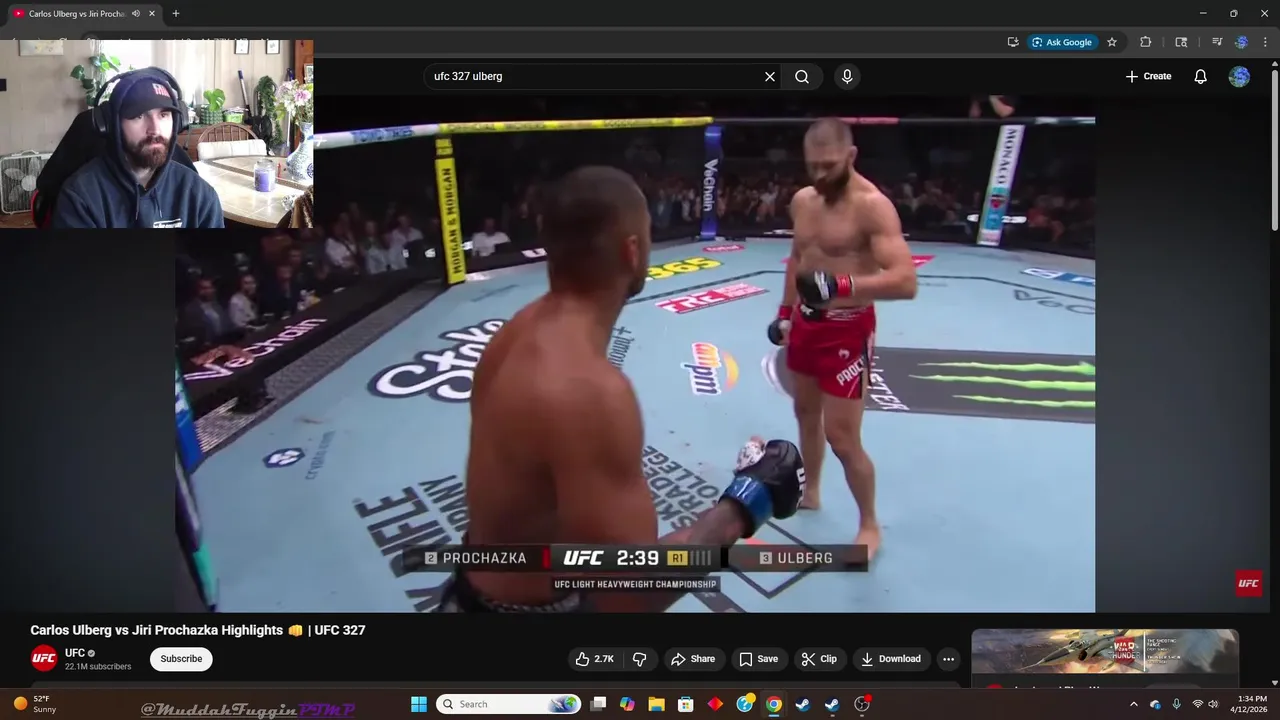The height and width of the screenshot is (720, 1280).
Task: Open OBS Studio from the taskbar
Action: click(x=862, y=704)
